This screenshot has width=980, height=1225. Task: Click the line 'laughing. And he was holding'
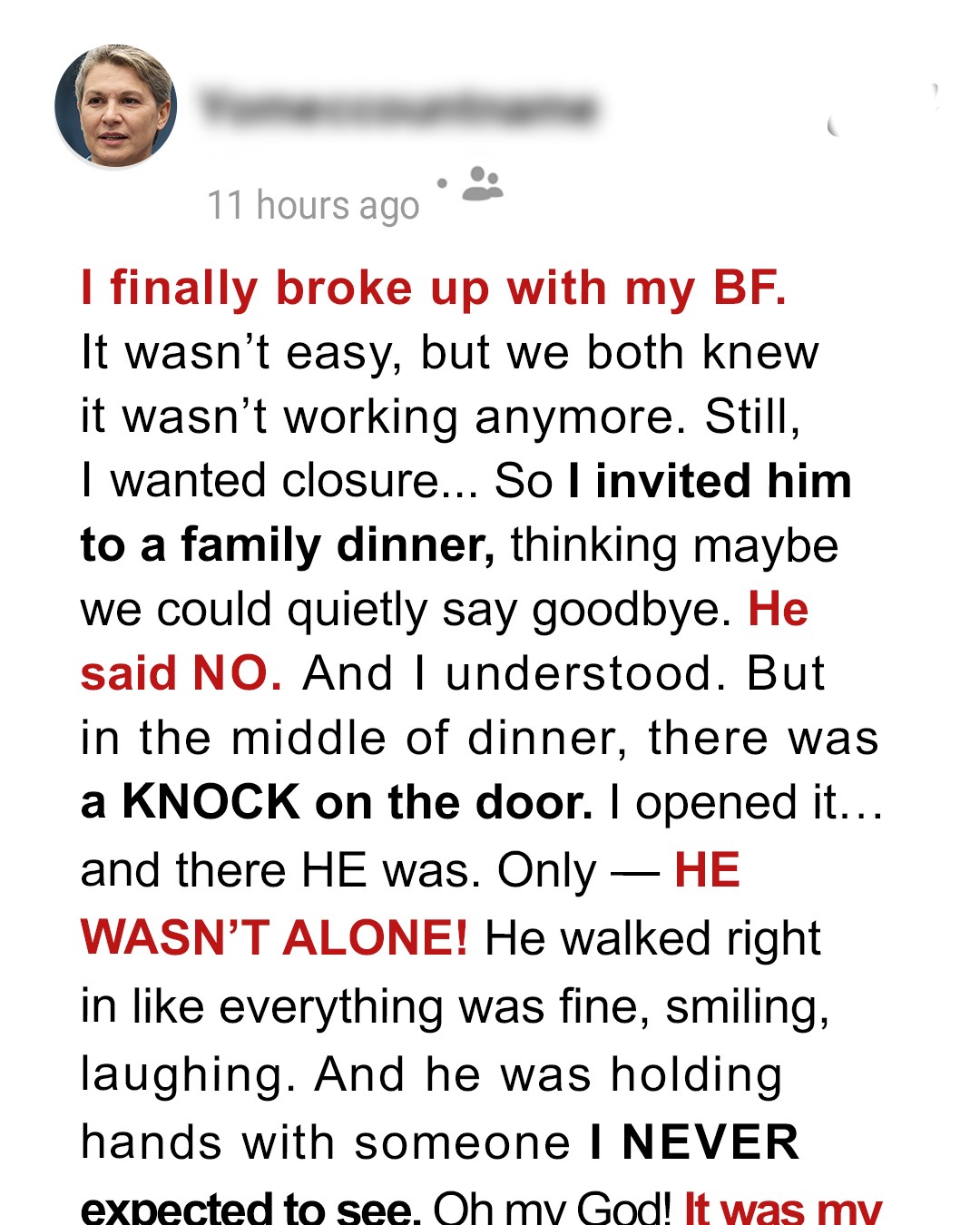coord(431,1074)
